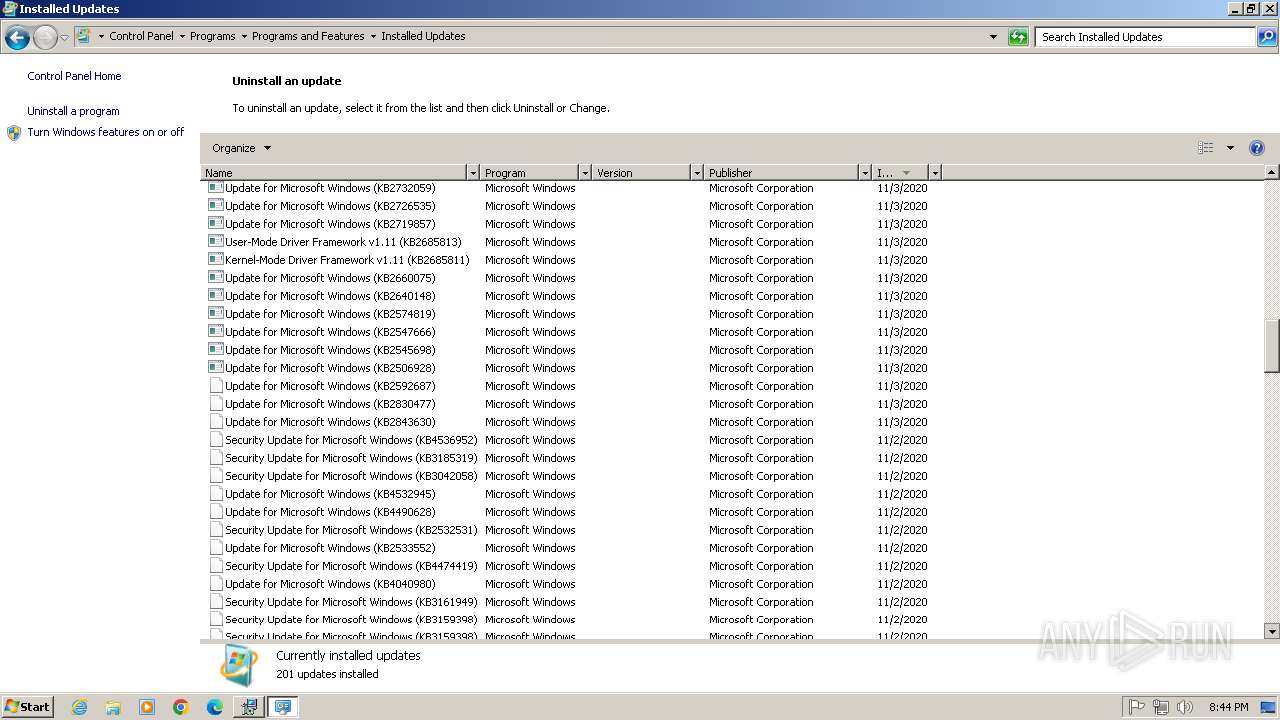The image size is (1280, 720).
Task: Sort by the Program column header
Action: (x=529, y=173)
